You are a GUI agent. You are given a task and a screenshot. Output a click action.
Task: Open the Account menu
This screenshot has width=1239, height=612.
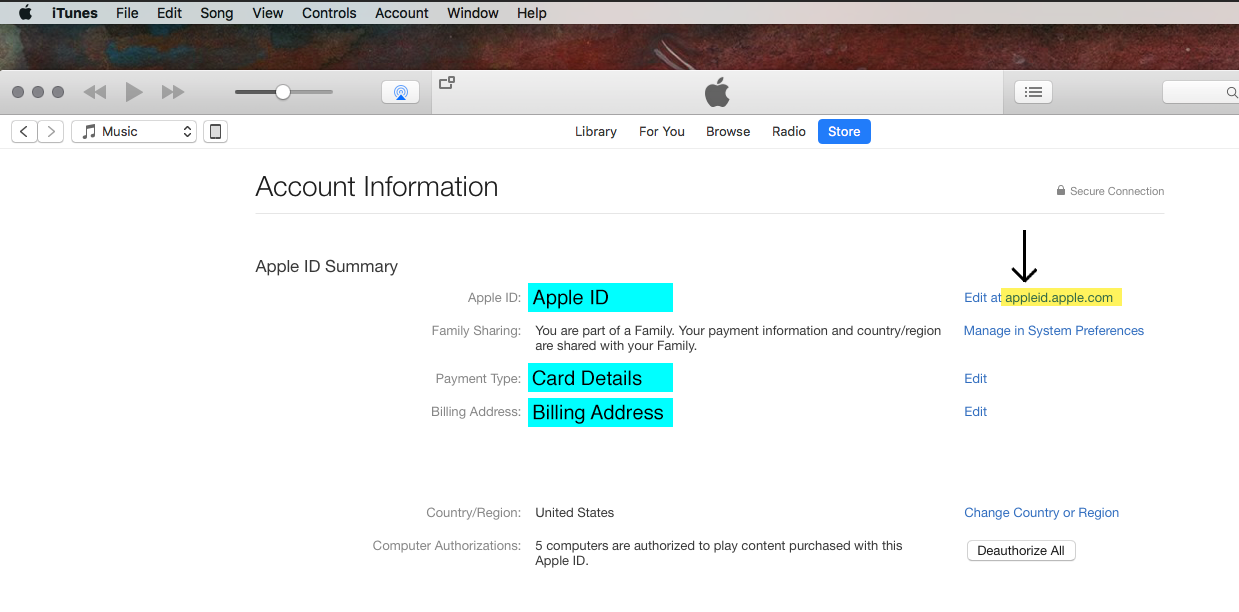[402, 13]
